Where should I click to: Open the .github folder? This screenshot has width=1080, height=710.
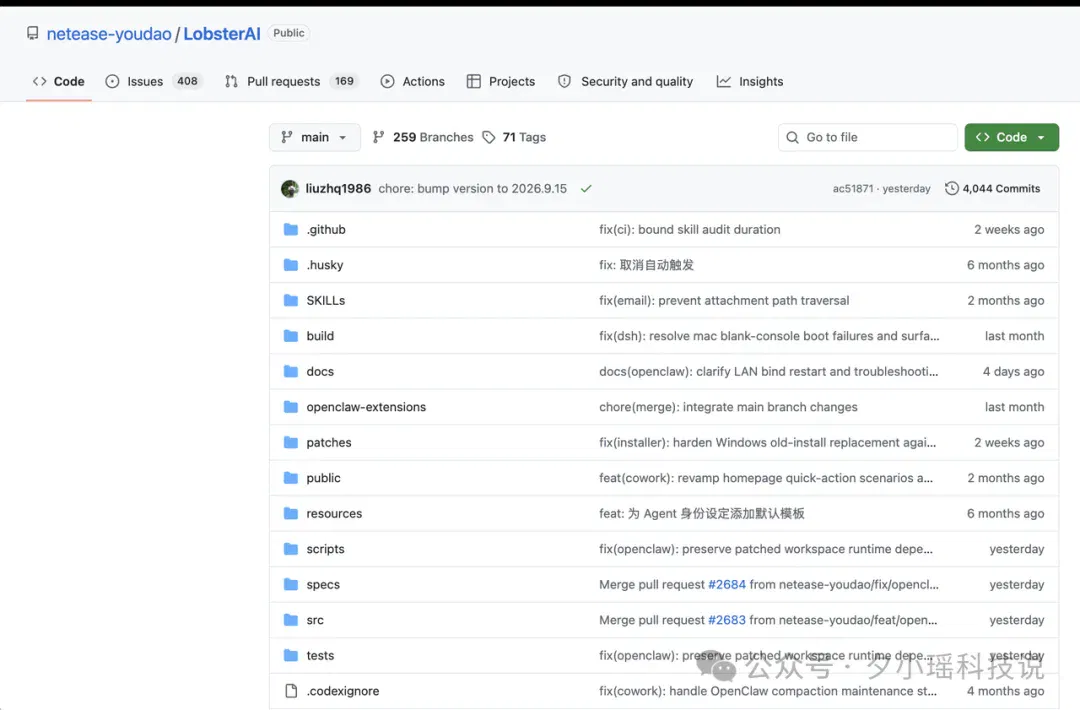326,229
